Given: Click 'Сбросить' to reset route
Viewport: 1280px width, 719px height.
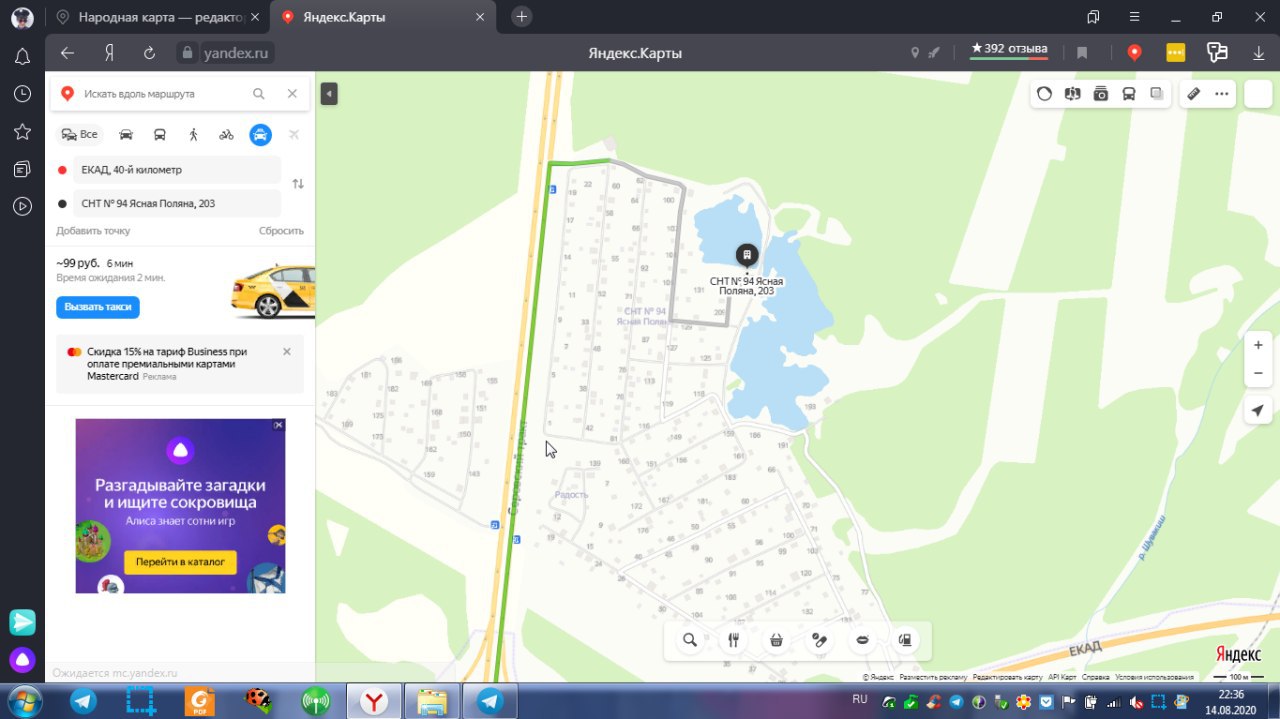Looking at the screenshot, I should [281, 230].
